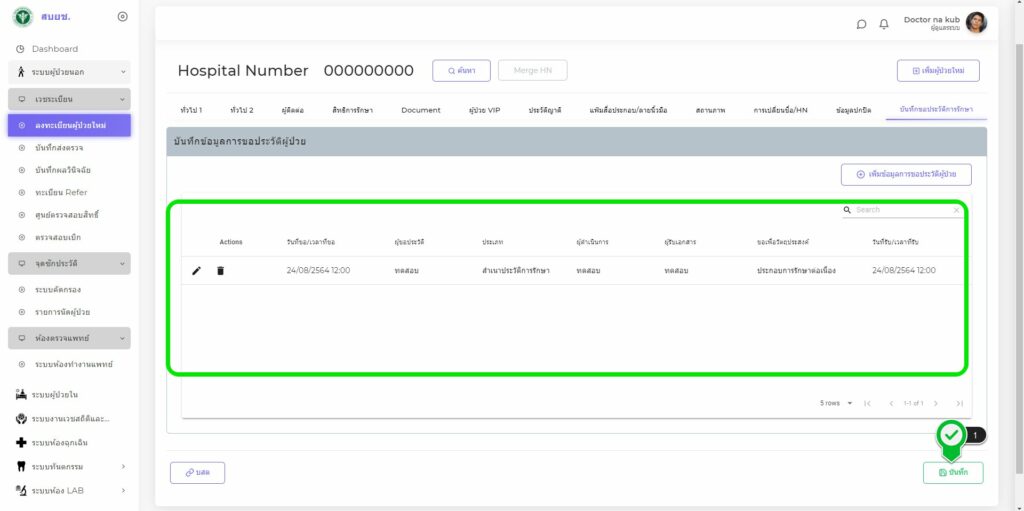Open notifications bell icon
Viewport: 1024px width, 511px height.
coord(884,25)
